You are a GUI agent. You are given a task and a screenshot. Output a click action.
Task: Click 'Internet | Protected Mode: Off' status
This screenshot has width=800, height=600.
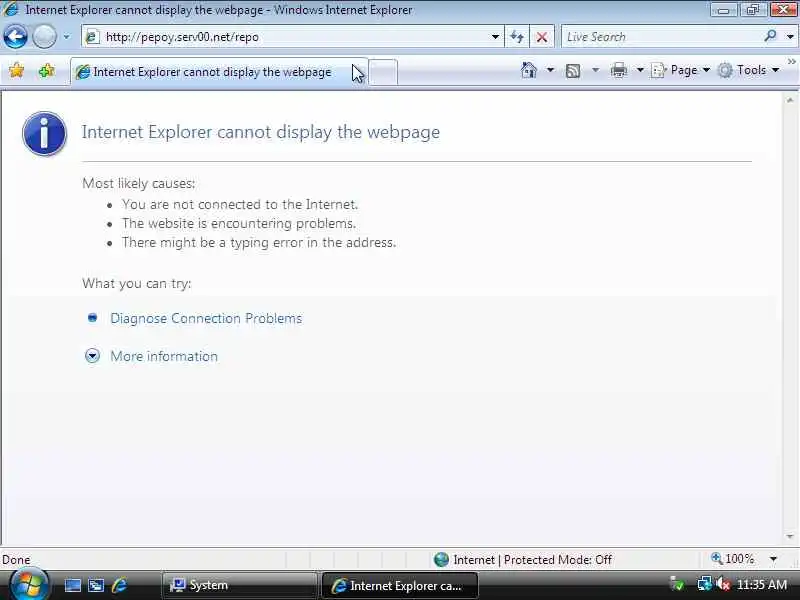click(523, 560)
